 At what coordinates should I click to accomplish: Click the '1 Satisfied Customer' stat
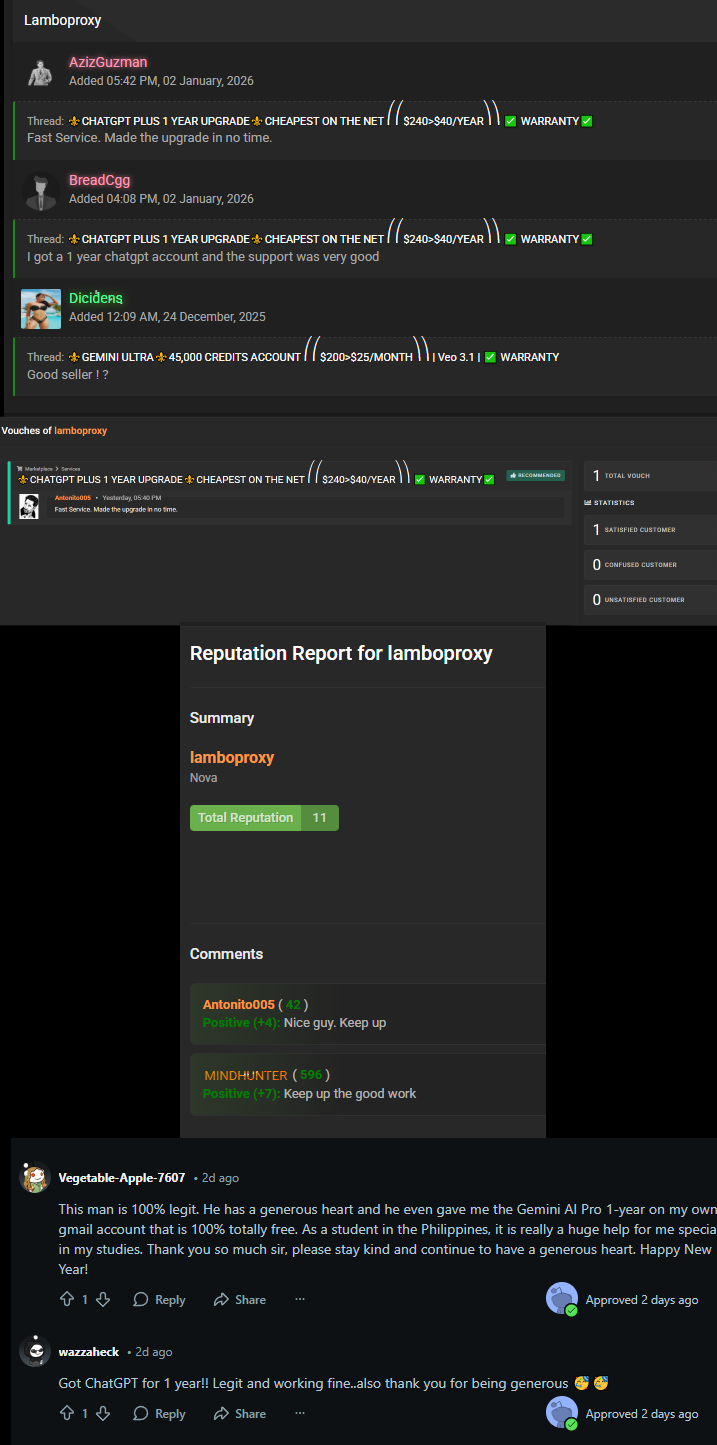click(650, 530)
